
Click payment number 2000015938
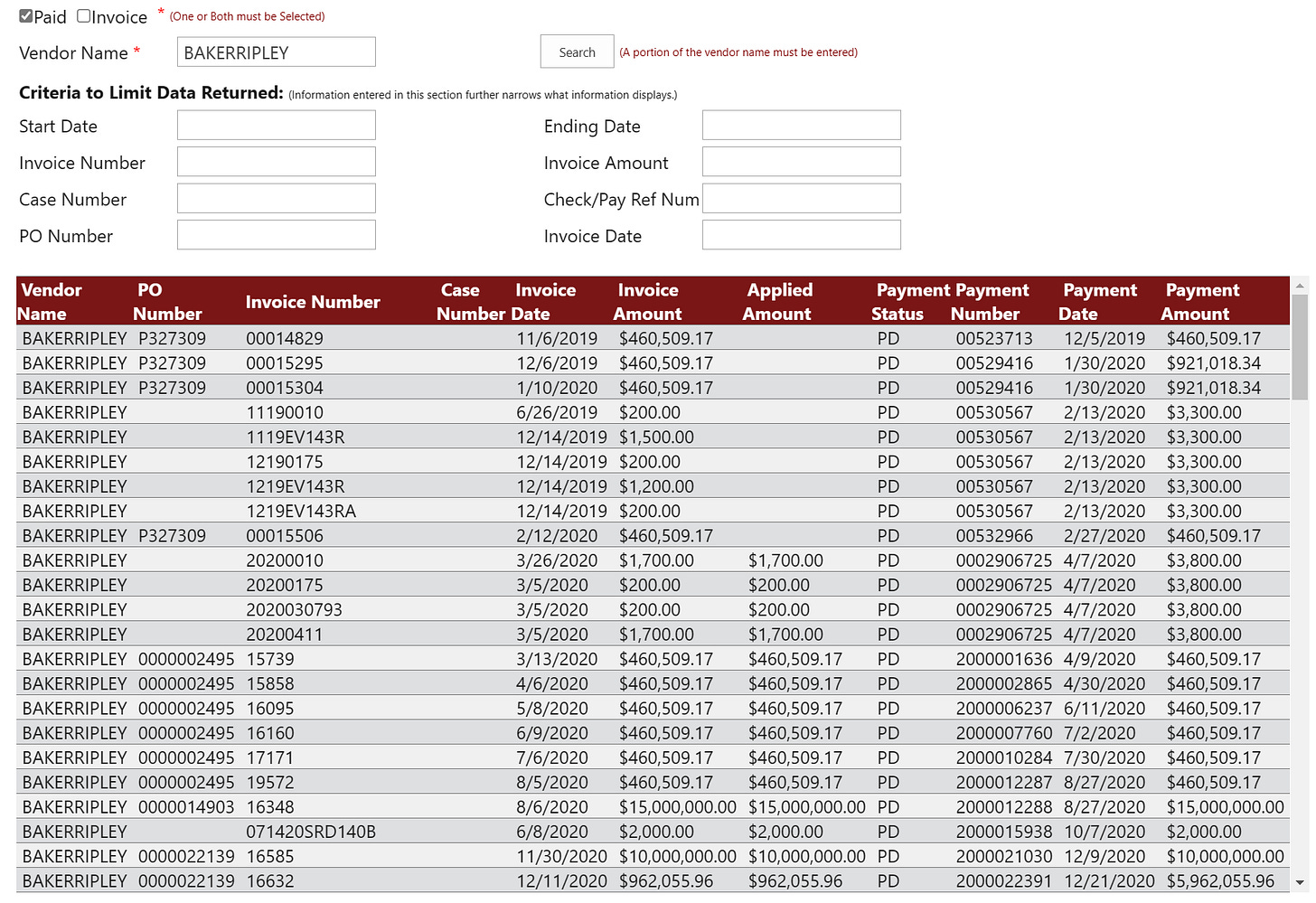[x=1004, y=832]
